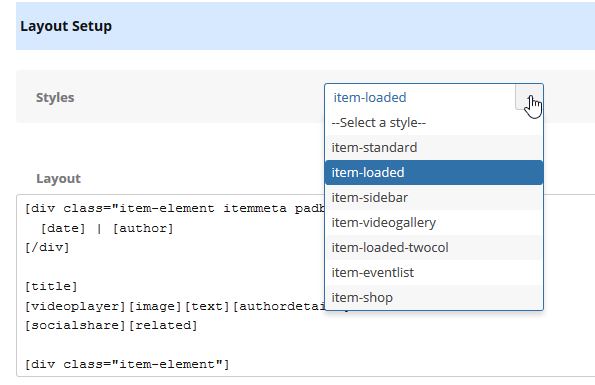The height and width of the screenshot is (385, 595).
Task: Click the Styles field label
Action: tap(55, 97)
